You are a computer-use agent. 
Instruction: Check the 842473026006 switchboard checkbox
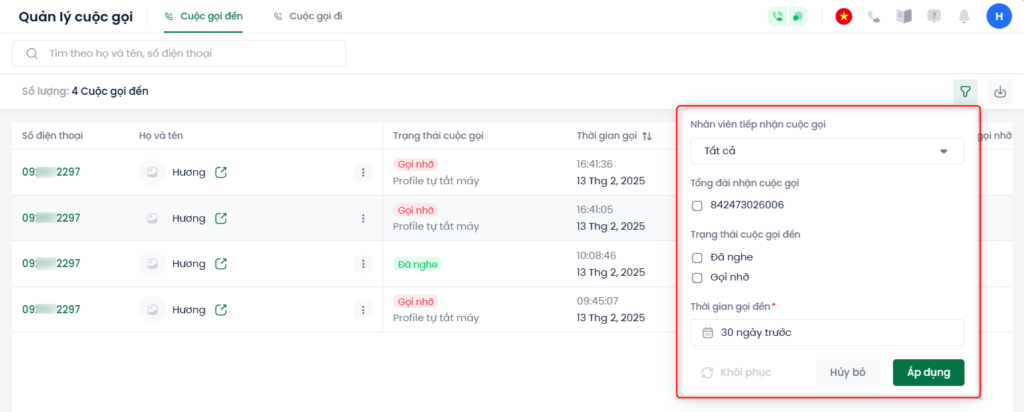coord(697,205)
